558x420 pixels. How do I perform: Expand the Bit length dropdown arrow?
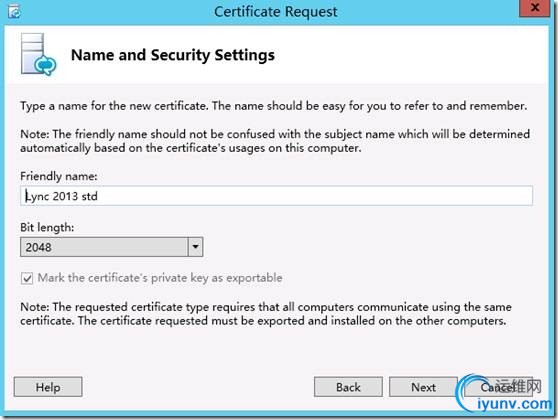click(195, 247)
